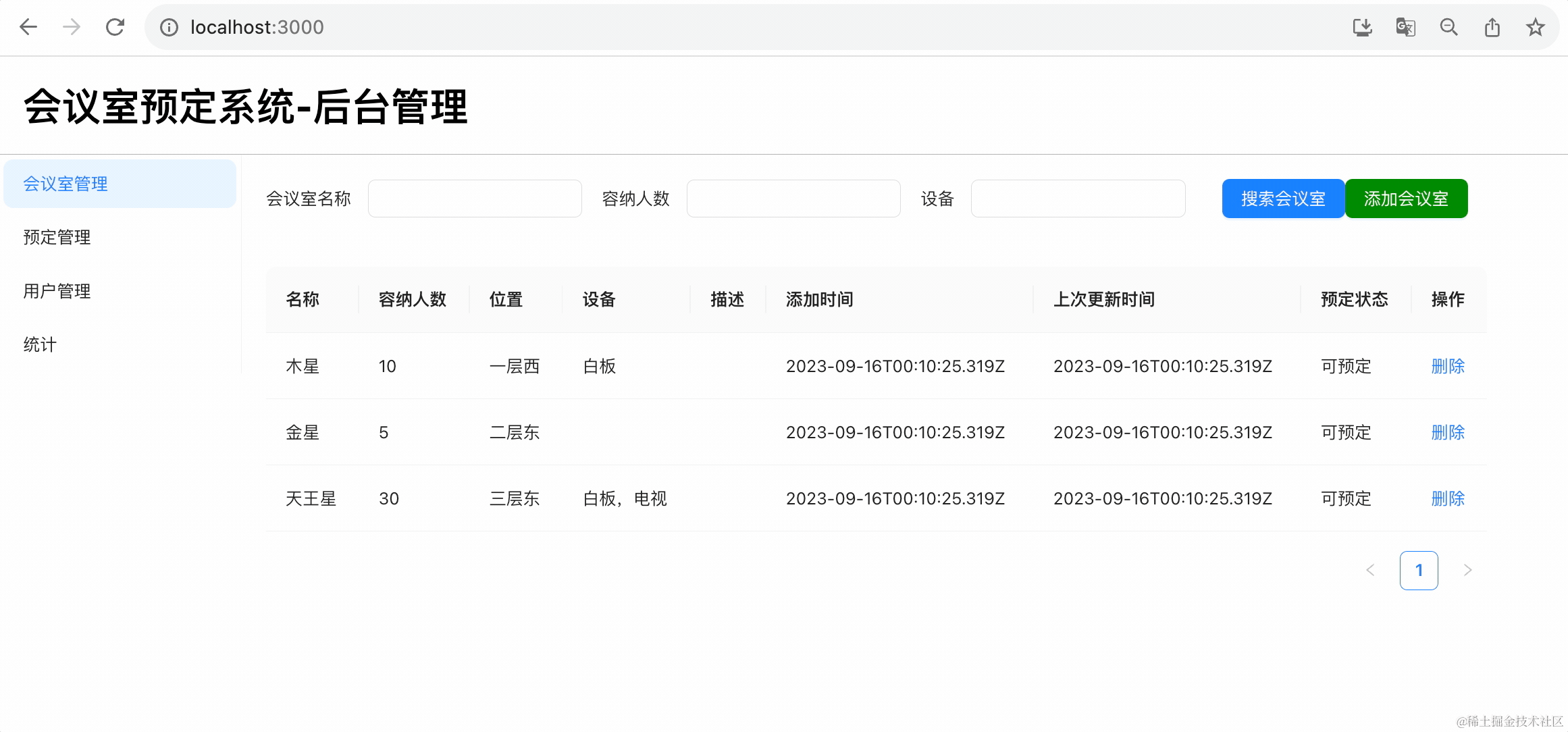Go to next page chevron in pagination

tap(1467, 570)
